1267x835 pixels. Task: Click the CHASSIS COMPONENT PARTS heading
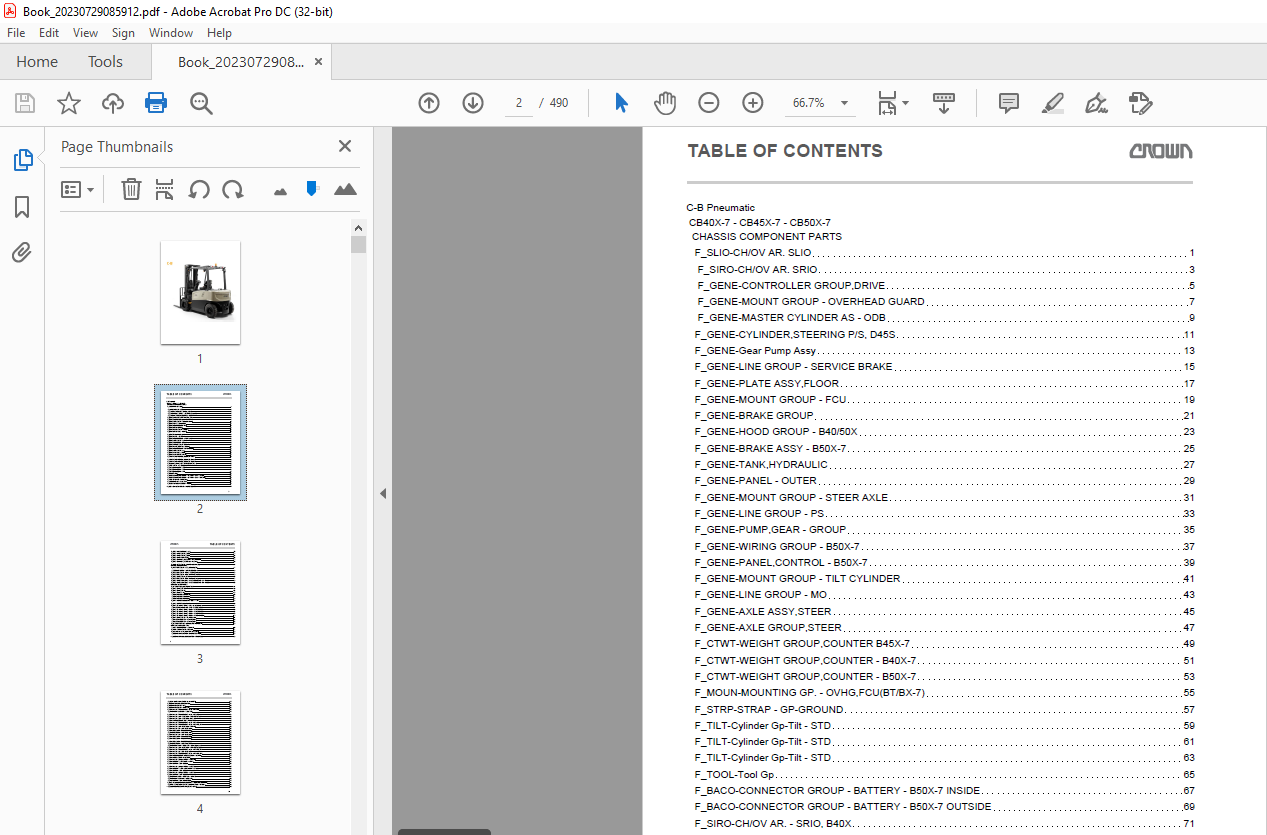(767, 237)
